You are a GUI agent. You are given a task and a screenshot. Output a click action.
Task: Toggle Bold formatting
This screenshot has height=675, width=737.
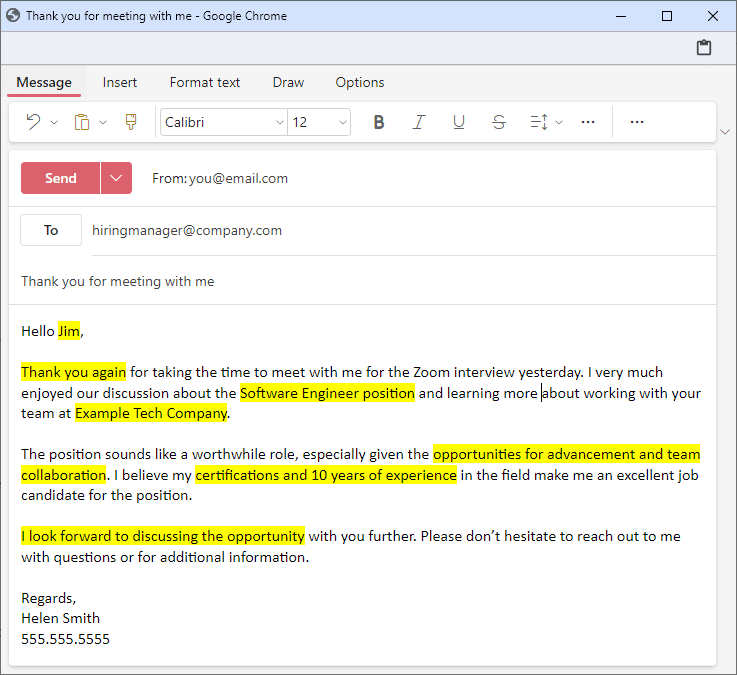[x=379, y=122]
